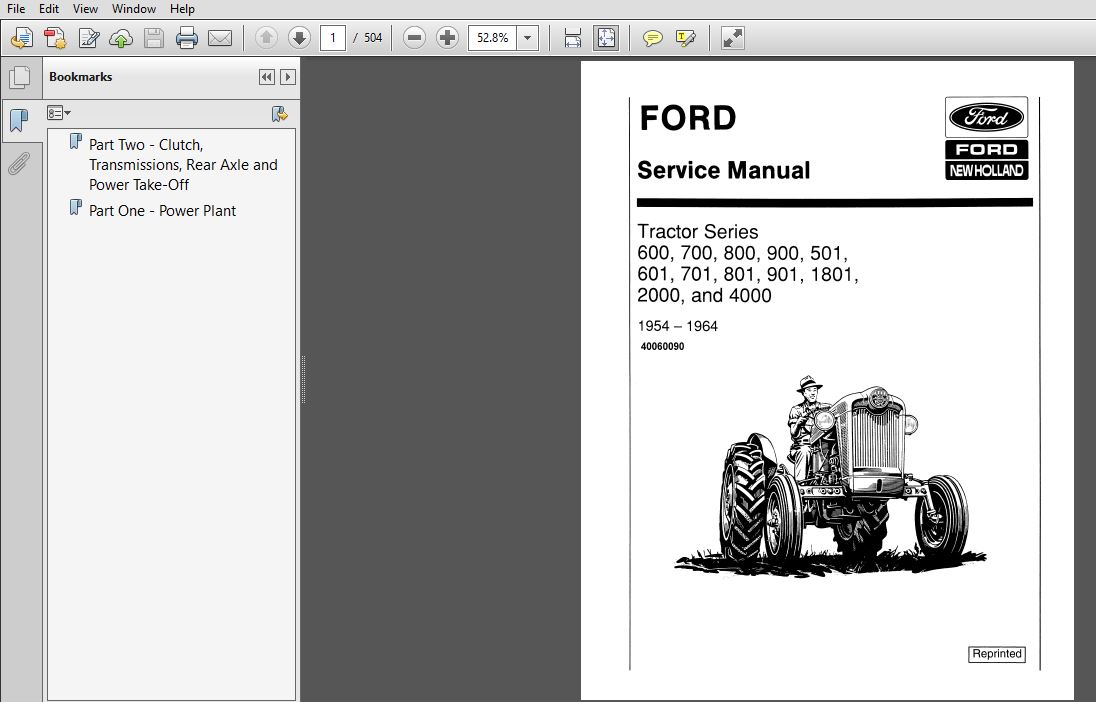Enter read mode with expand arrows icon
Image resolution: width=1096 pixels, height=702 pixels.
click(733, 38)
